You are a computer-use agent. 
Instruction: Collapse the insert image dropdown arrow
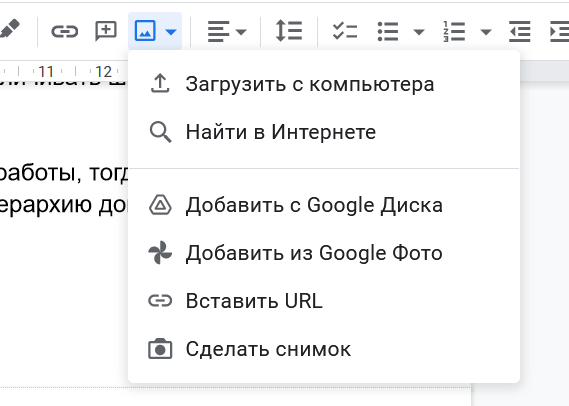tap(171, 32)
